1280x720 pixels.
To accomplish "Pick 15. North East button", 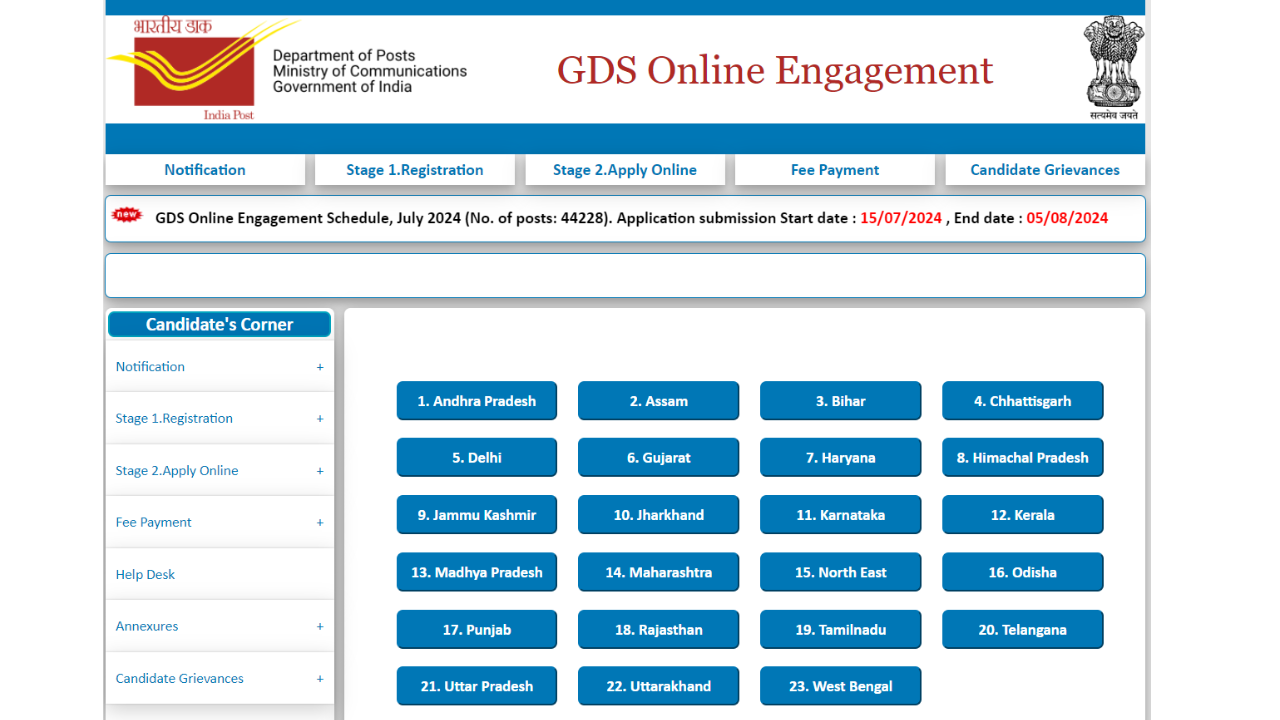I will click(x=841, y=572).
